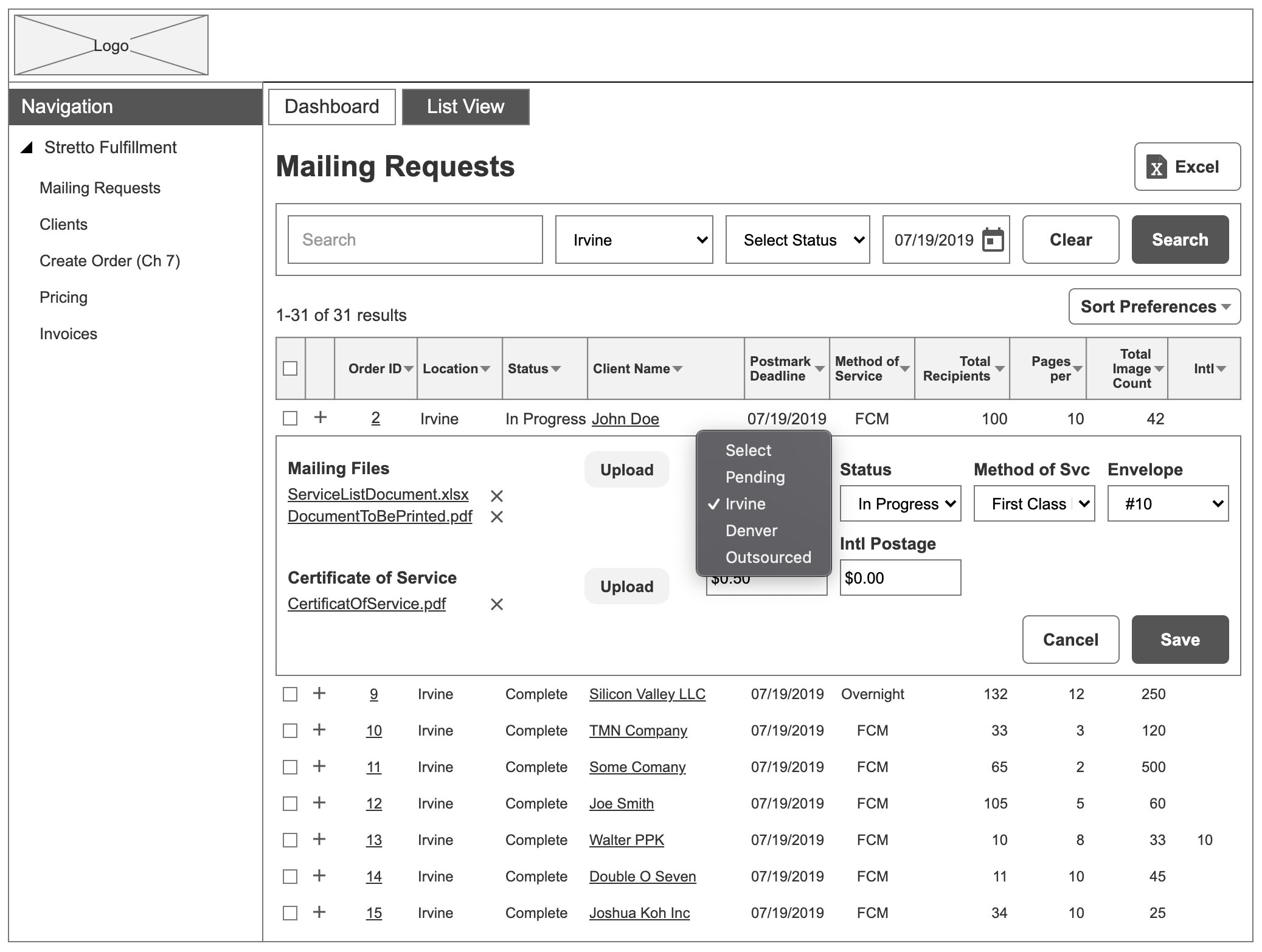This screenshot has width=1262, height=952.
Task: Click the Save button
Action: [1180, 640]
